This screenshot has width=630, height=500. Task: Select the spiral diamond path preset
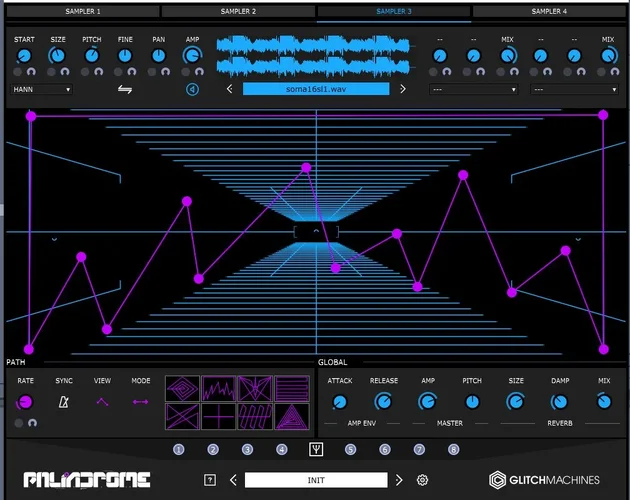[182, 388]
